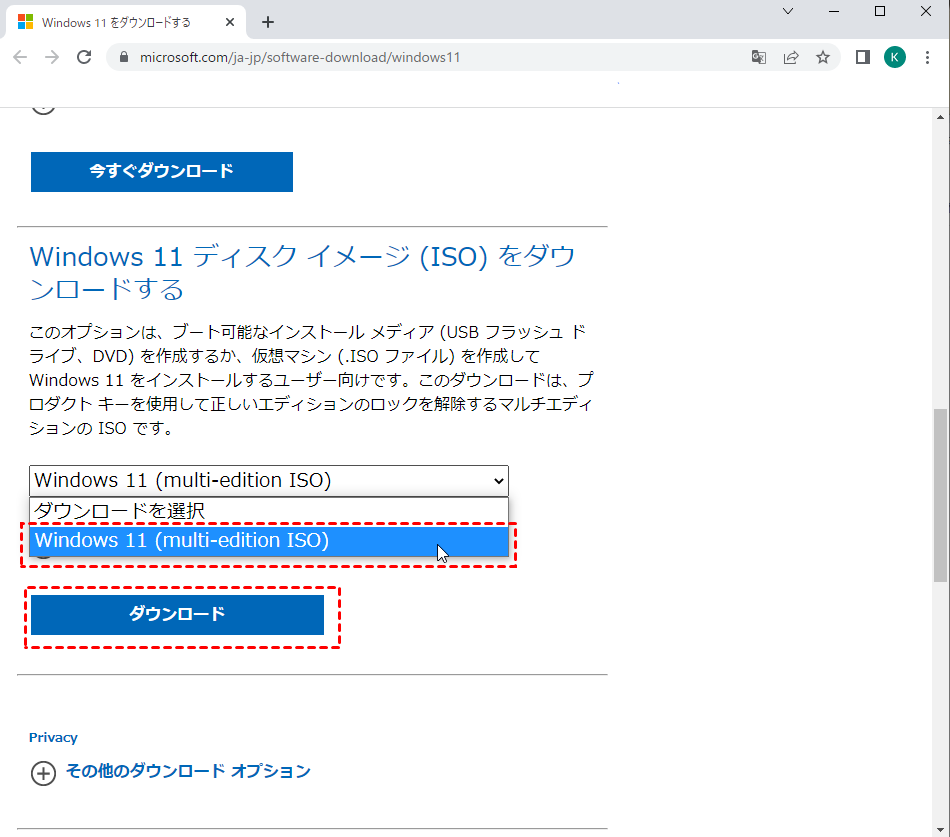Click the browser forward arrow
The height and width of the screenshot is (837, 950).
pos(52,57)
